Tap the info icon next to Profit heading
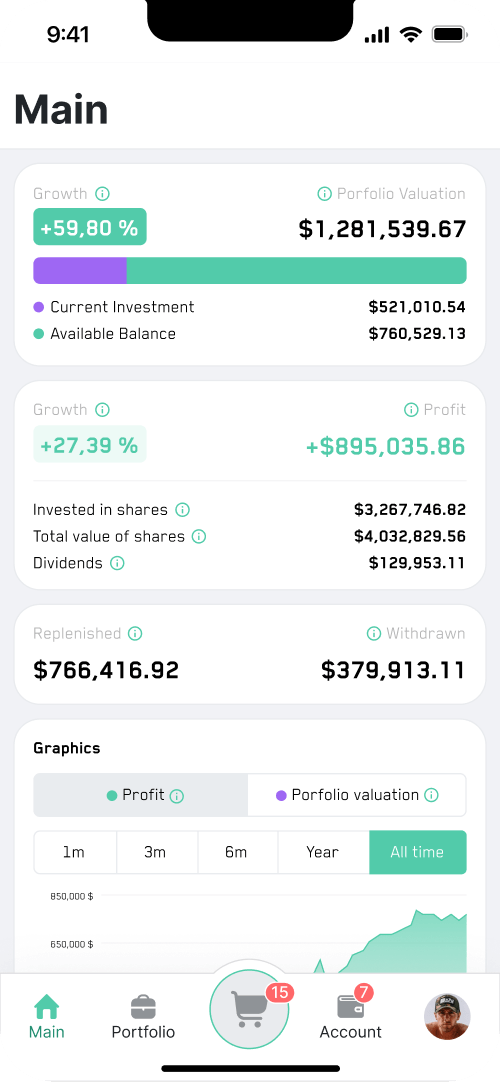 411,410
